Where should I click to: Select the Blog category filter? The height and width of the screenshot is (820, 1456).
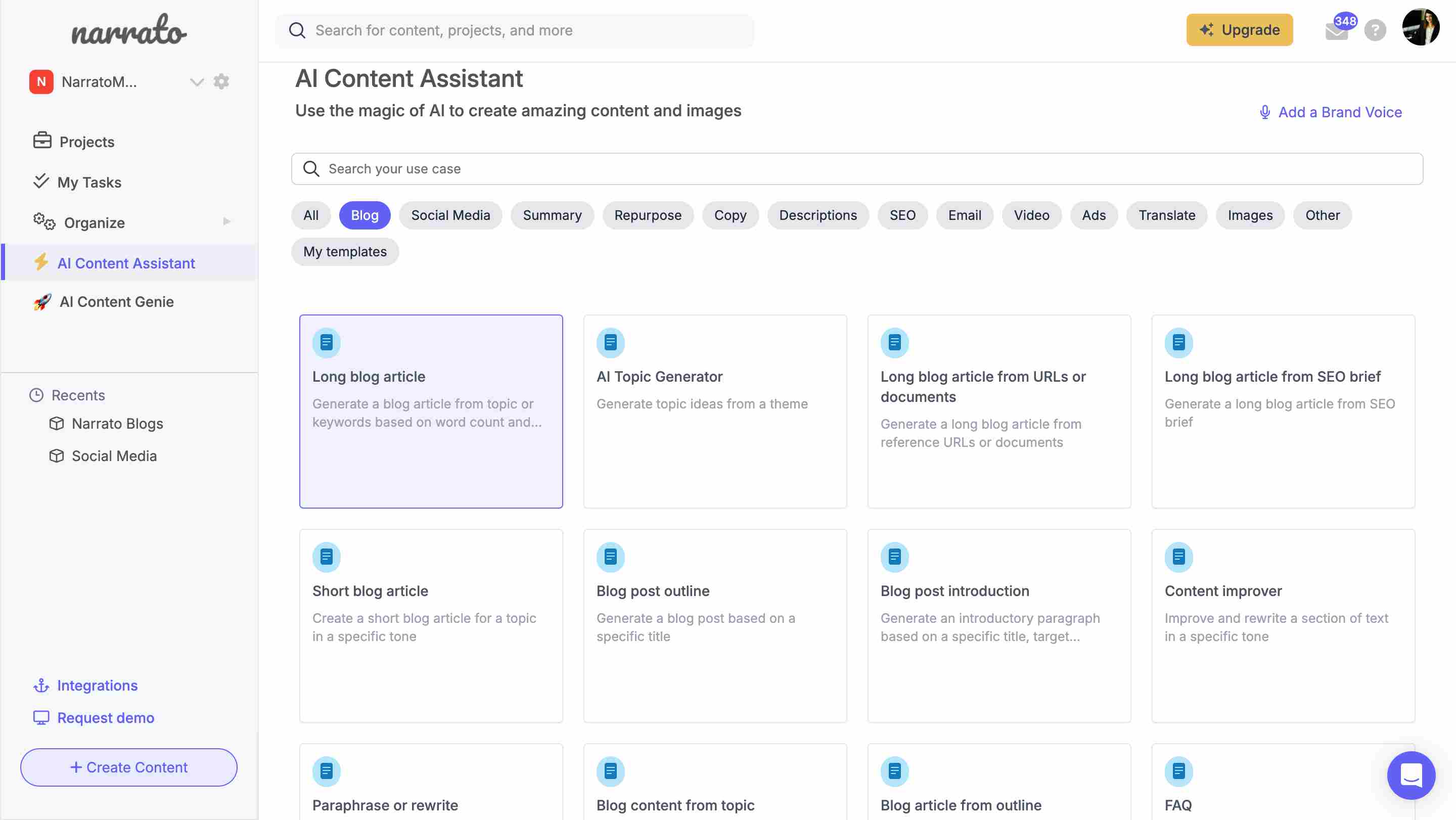pyautogui.click(x=365, y=215)
